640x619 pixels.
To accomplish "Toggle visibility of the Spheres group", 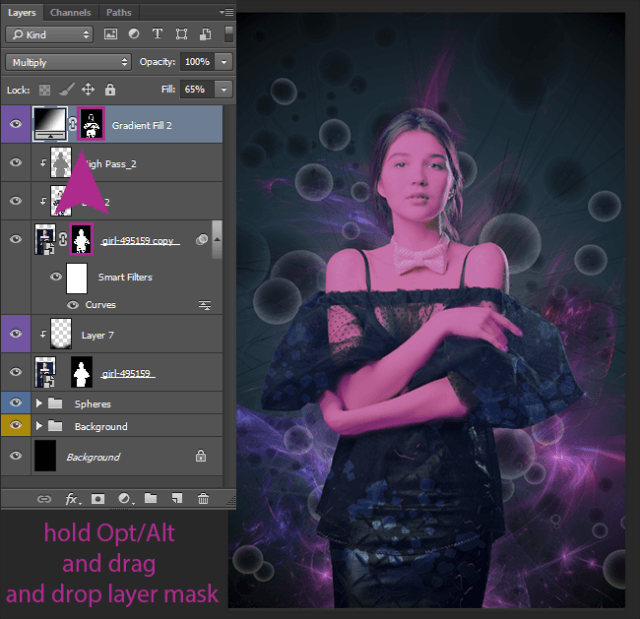I will 16,404.
